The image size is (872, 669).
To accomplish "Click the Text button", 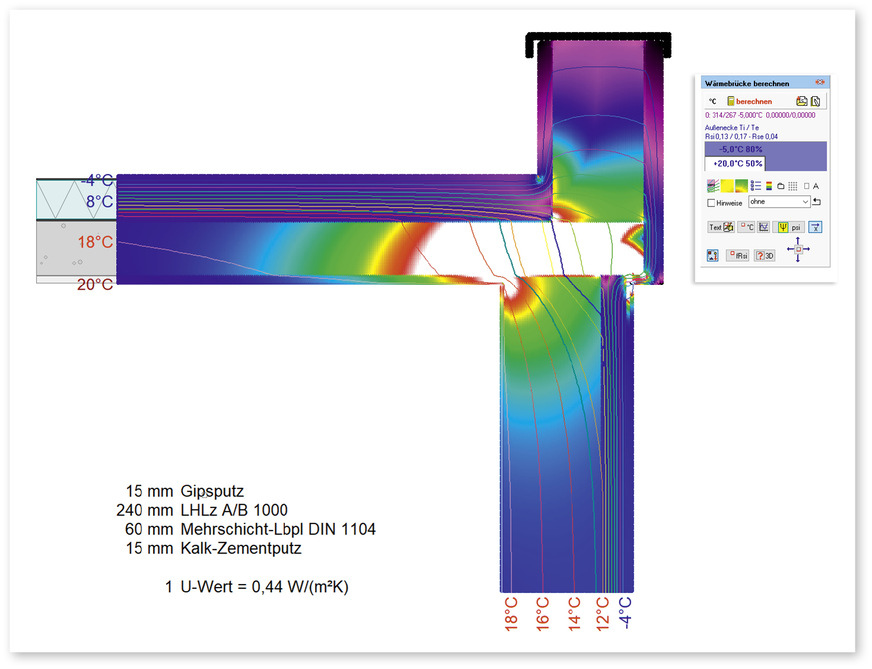I will 720,227.
